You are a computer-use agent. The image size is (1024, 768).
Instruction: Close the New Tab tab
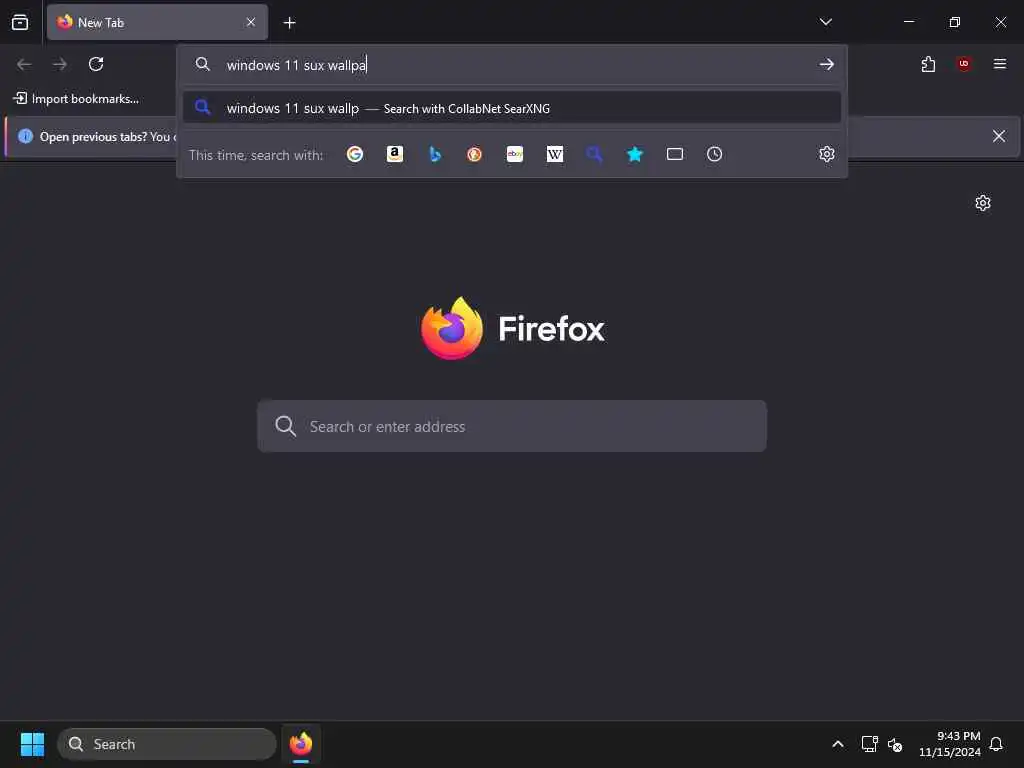tap(251, 22)
